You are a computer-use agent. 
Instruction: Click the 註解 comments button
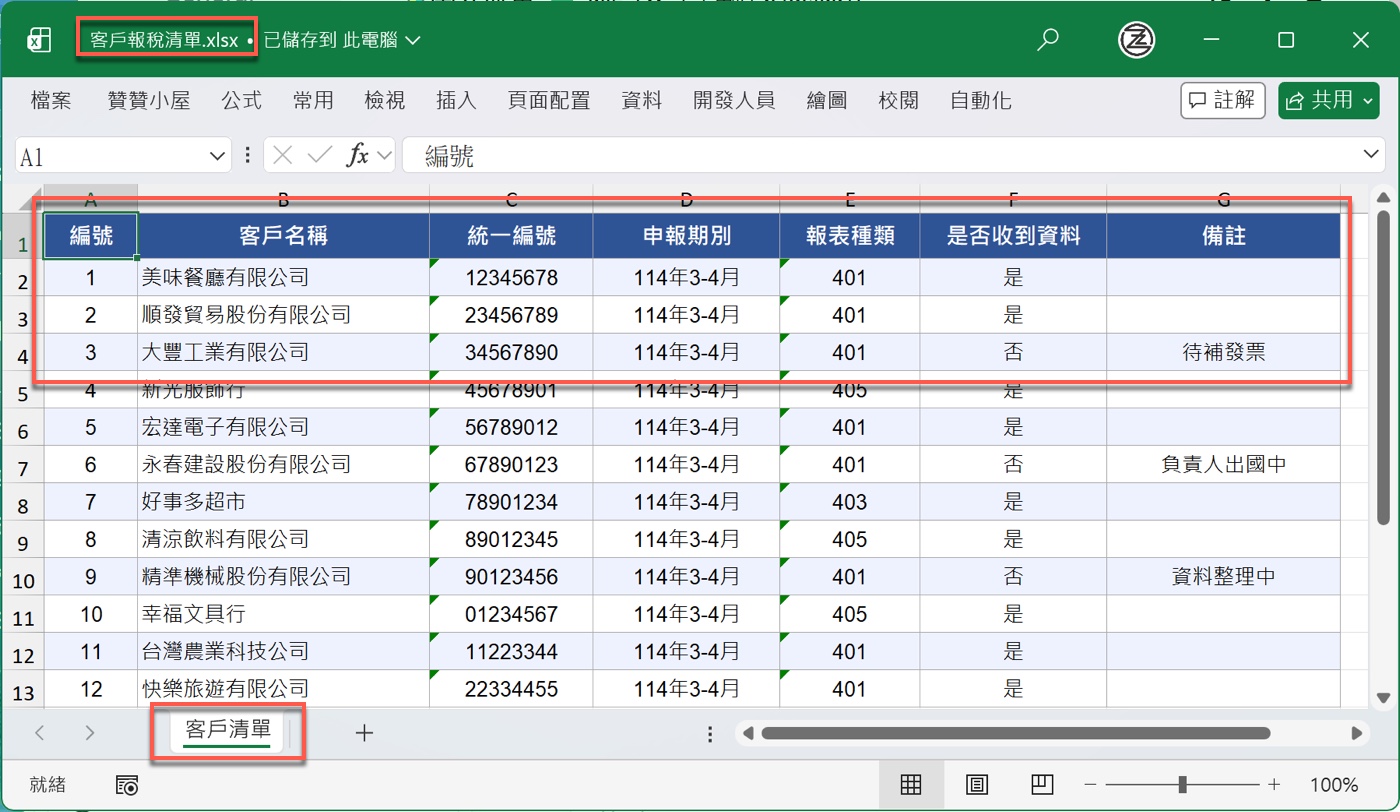(x=1222, y=100)
